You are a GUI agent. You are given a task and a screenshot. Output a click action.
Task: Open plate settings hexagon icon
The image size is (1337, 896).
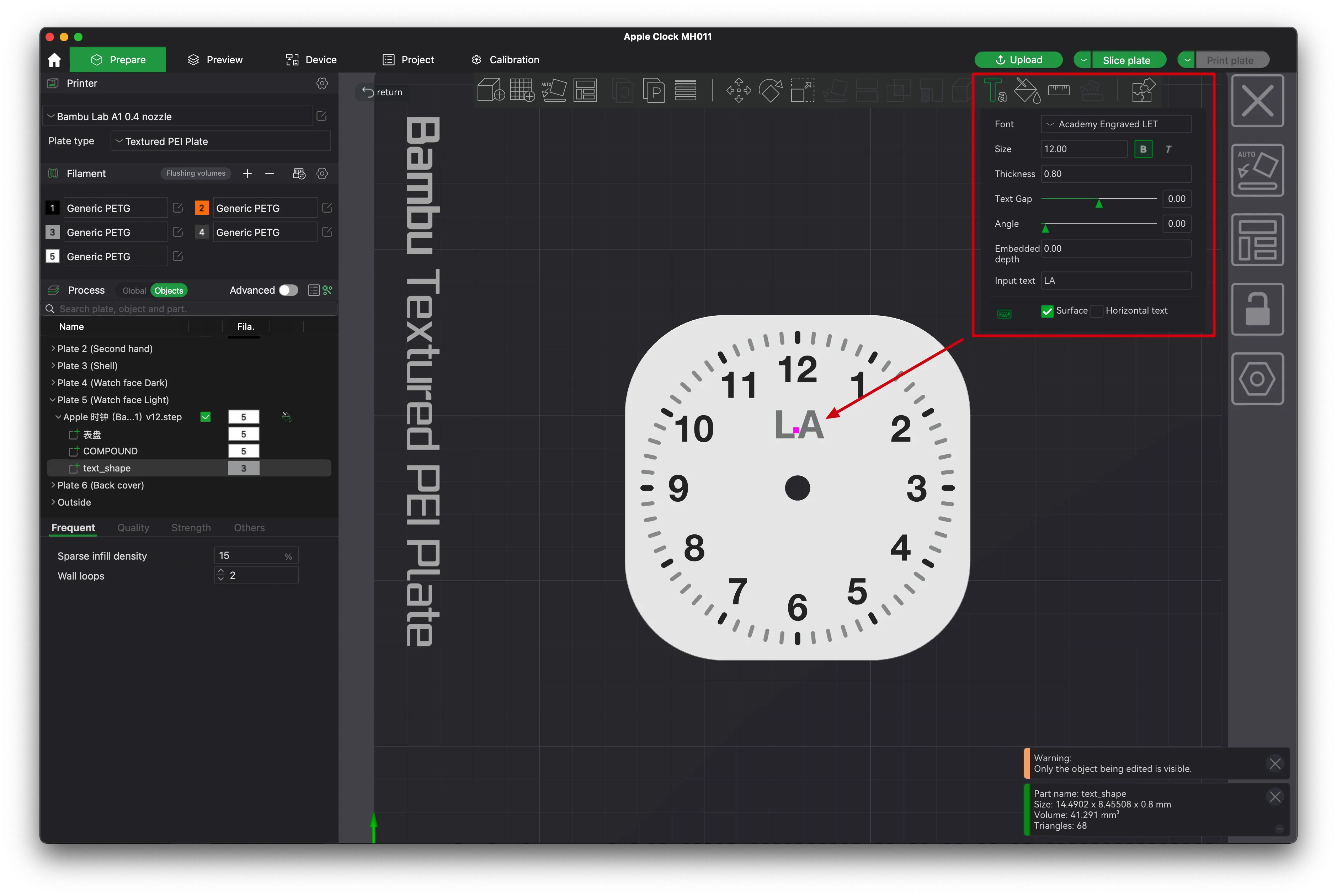1257,378
